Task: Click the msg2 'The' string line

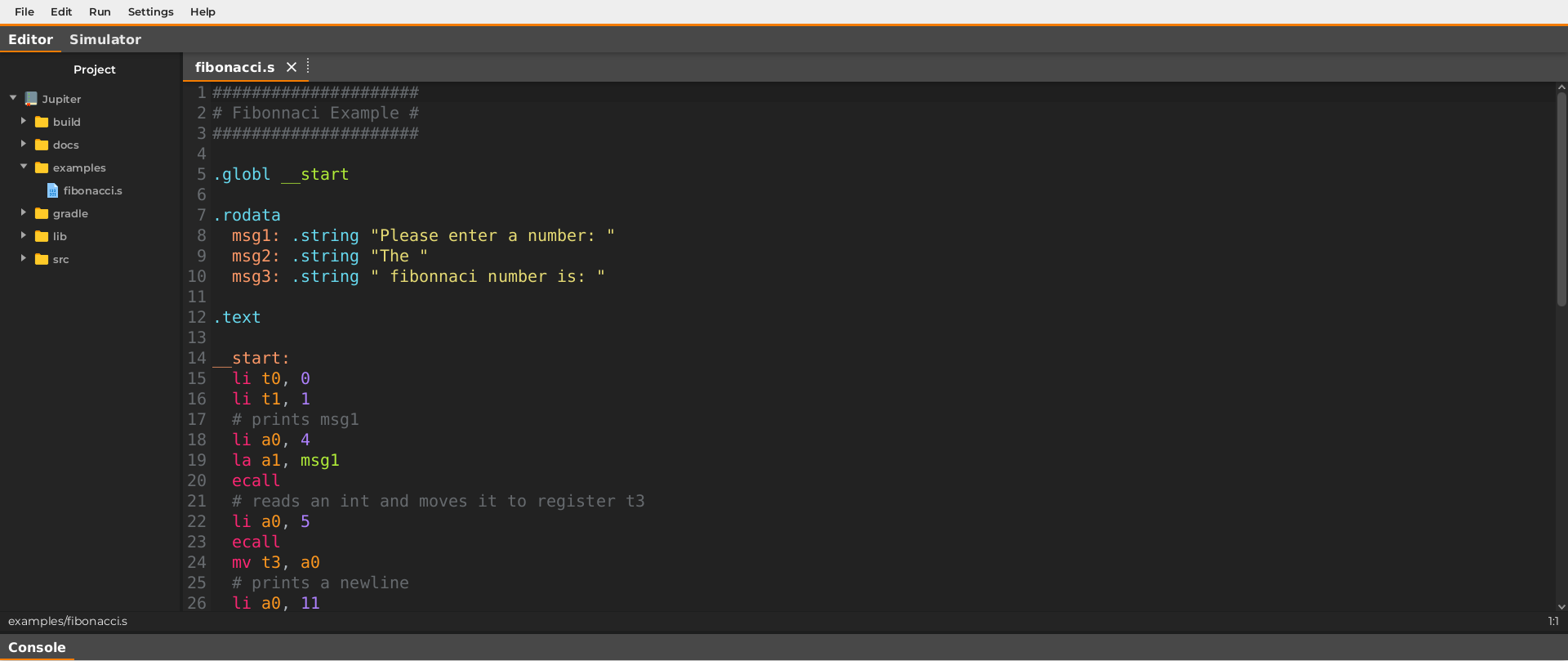Action: pyautogui.click(x=330, y=256)
